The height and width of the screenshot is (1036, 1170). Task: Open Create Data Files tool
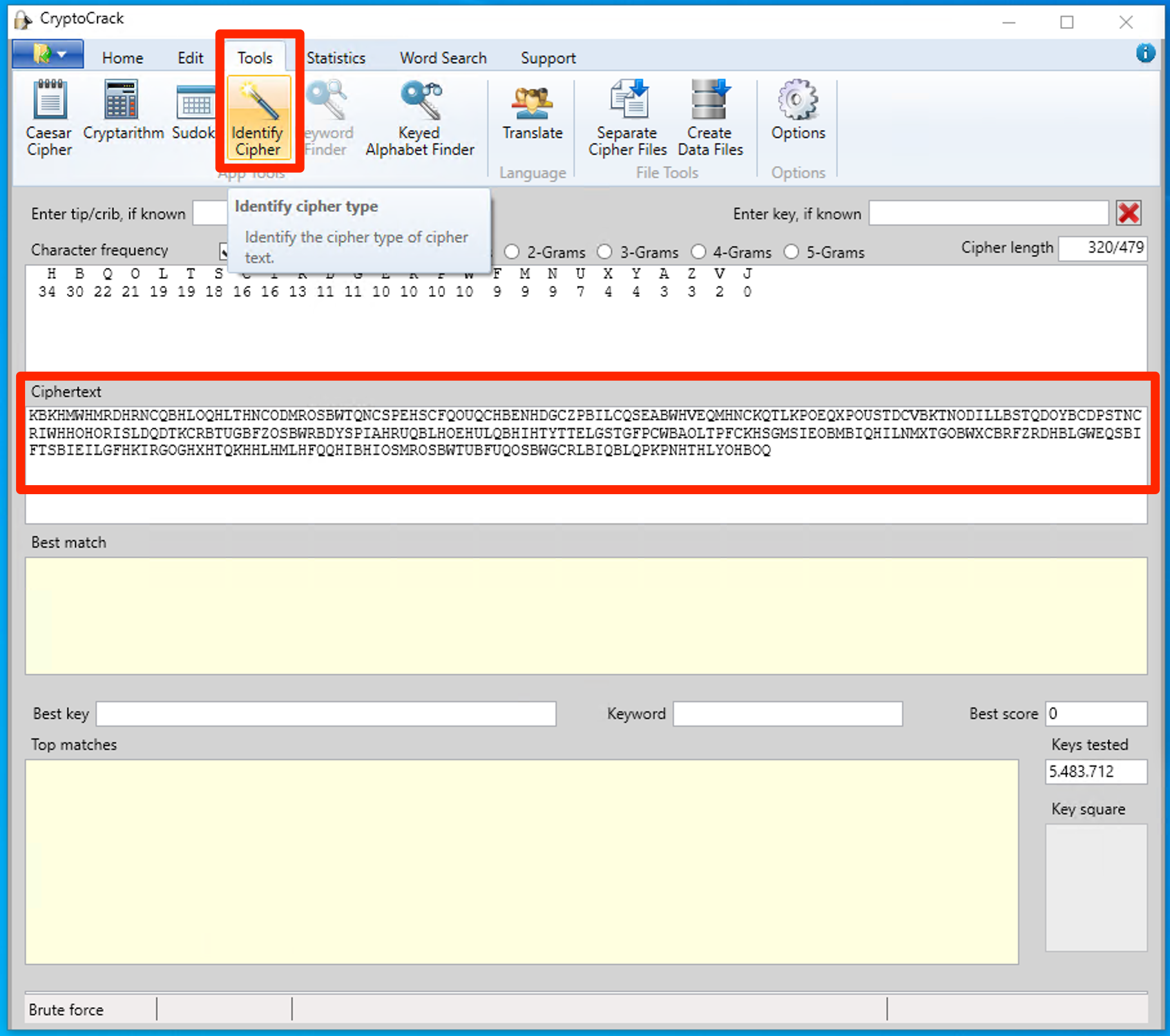pos(710,118)
